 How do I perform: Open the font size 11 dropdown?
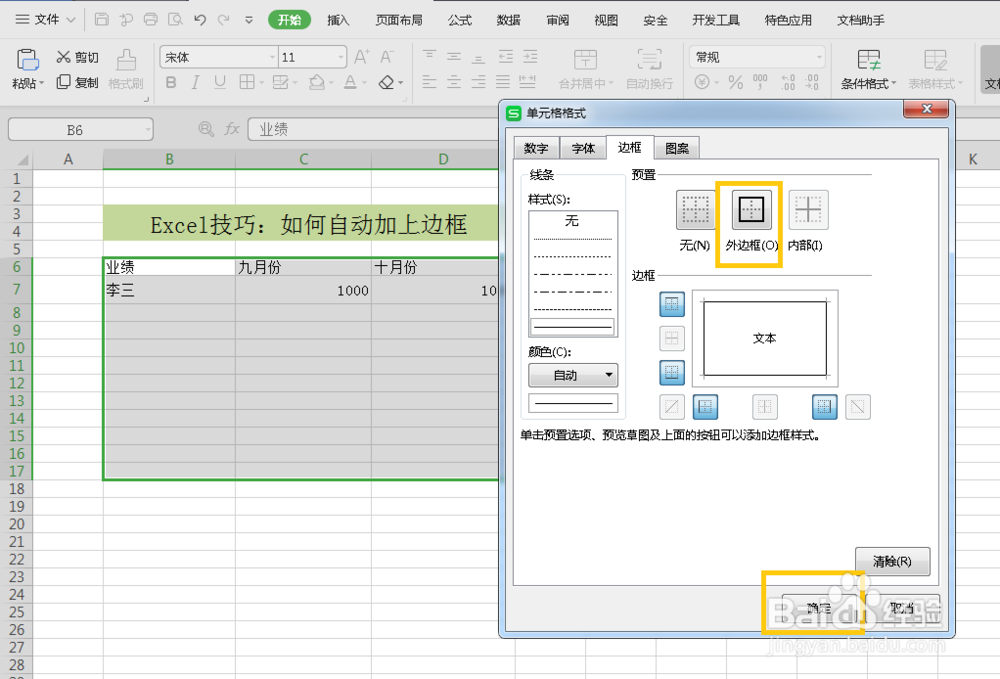point(341,57)
